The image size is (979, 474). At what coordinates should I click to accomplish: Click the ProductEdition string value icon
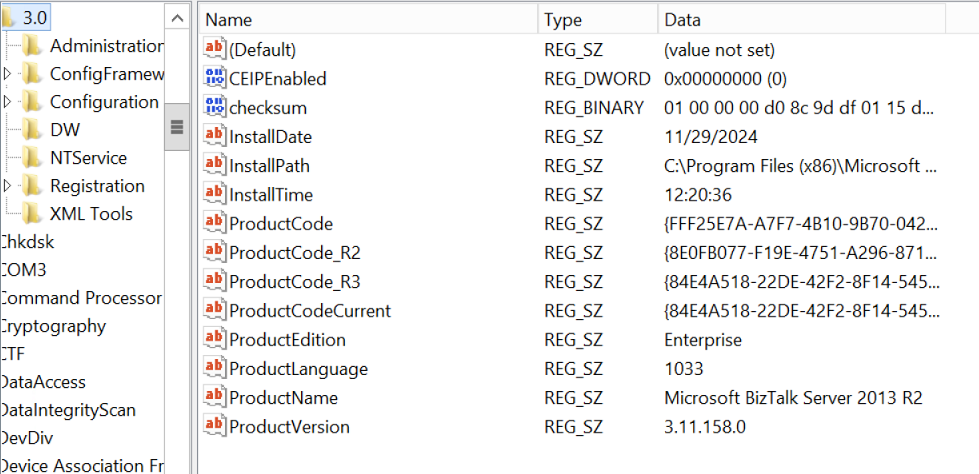214,339
